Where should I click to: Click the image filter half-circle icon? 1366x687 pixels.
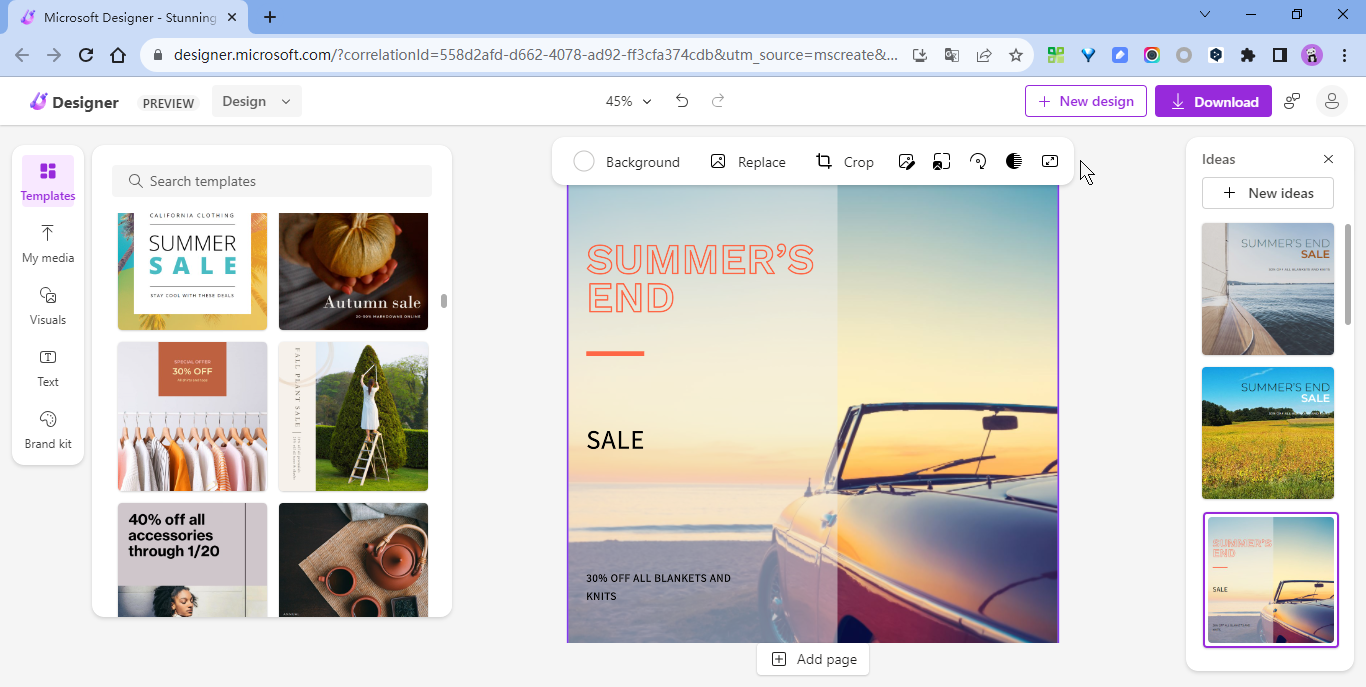tap(1014, 162)
